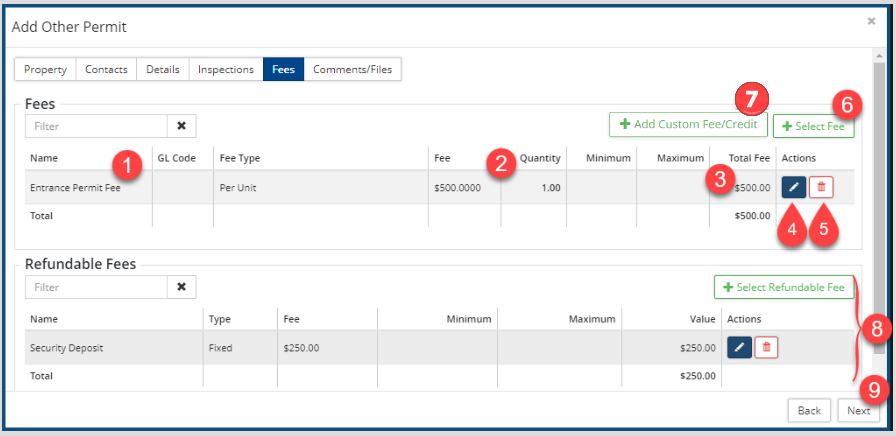This screenshot has height=436, width=896.
Task: Switch to the Contacts tab
Action: point(106,69)
